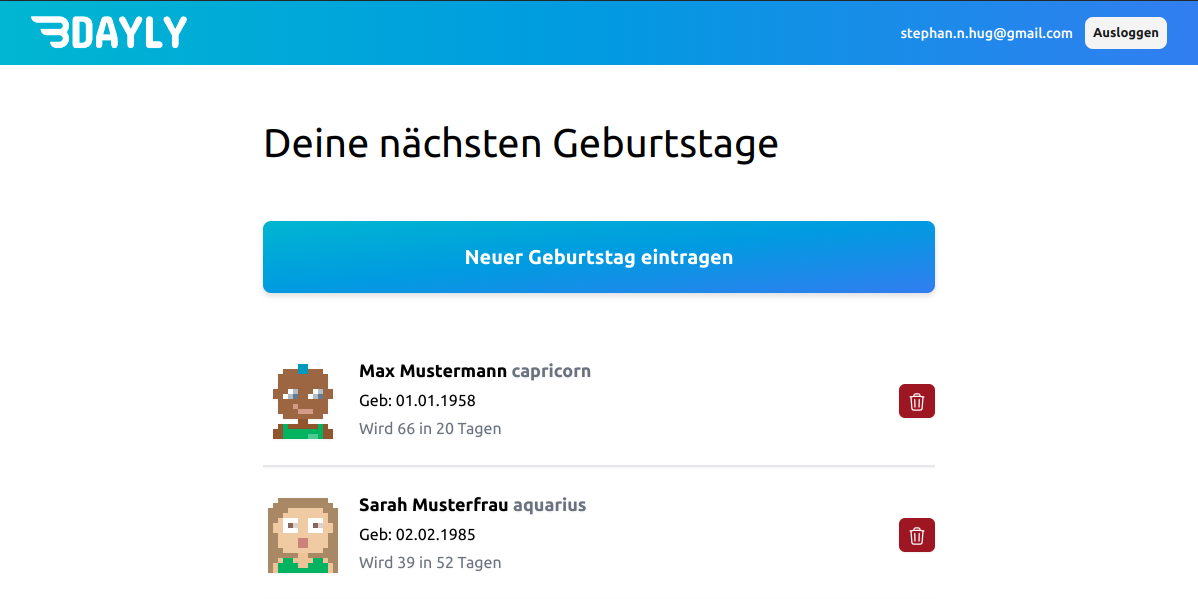Click the text 'Wird 66 in 20 Tagen'
Image resolution: width=1198 pixels, height=599 pixels.
(430, 429)
